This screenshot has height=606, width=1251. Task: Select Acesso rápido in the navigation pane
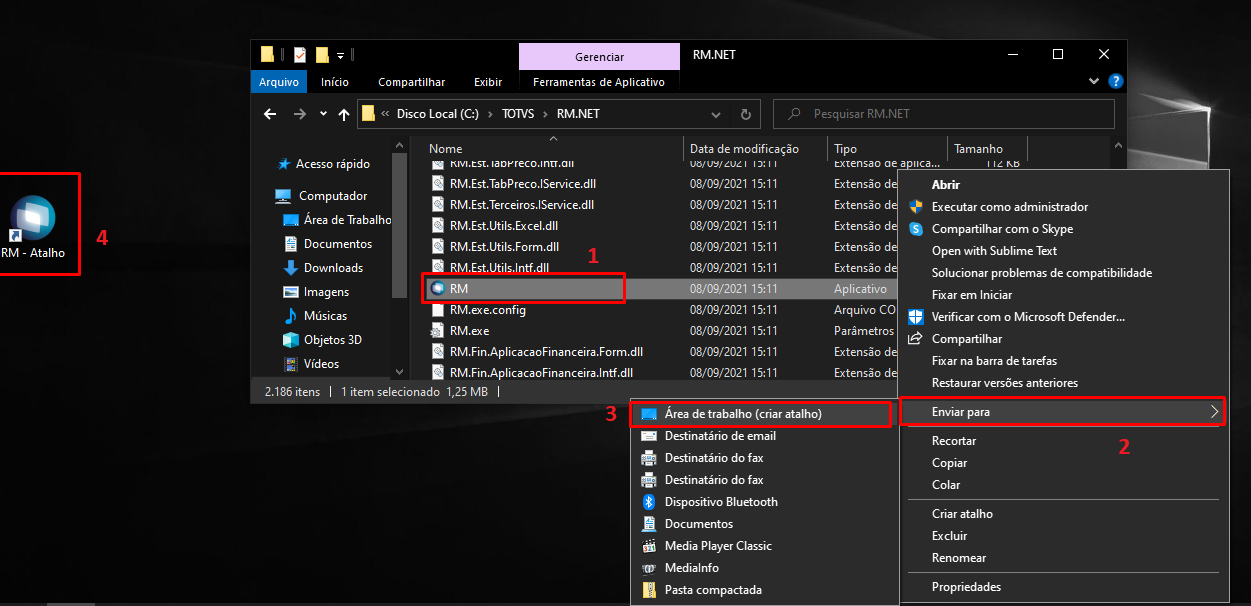[333, 164]
